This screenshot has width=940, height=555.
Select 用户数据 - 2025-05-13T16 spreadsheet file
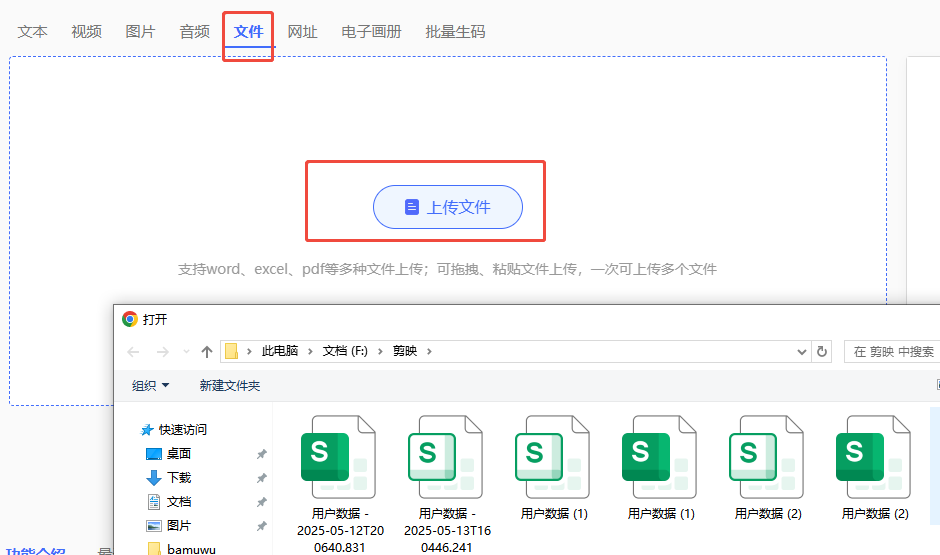click(445, 468)
